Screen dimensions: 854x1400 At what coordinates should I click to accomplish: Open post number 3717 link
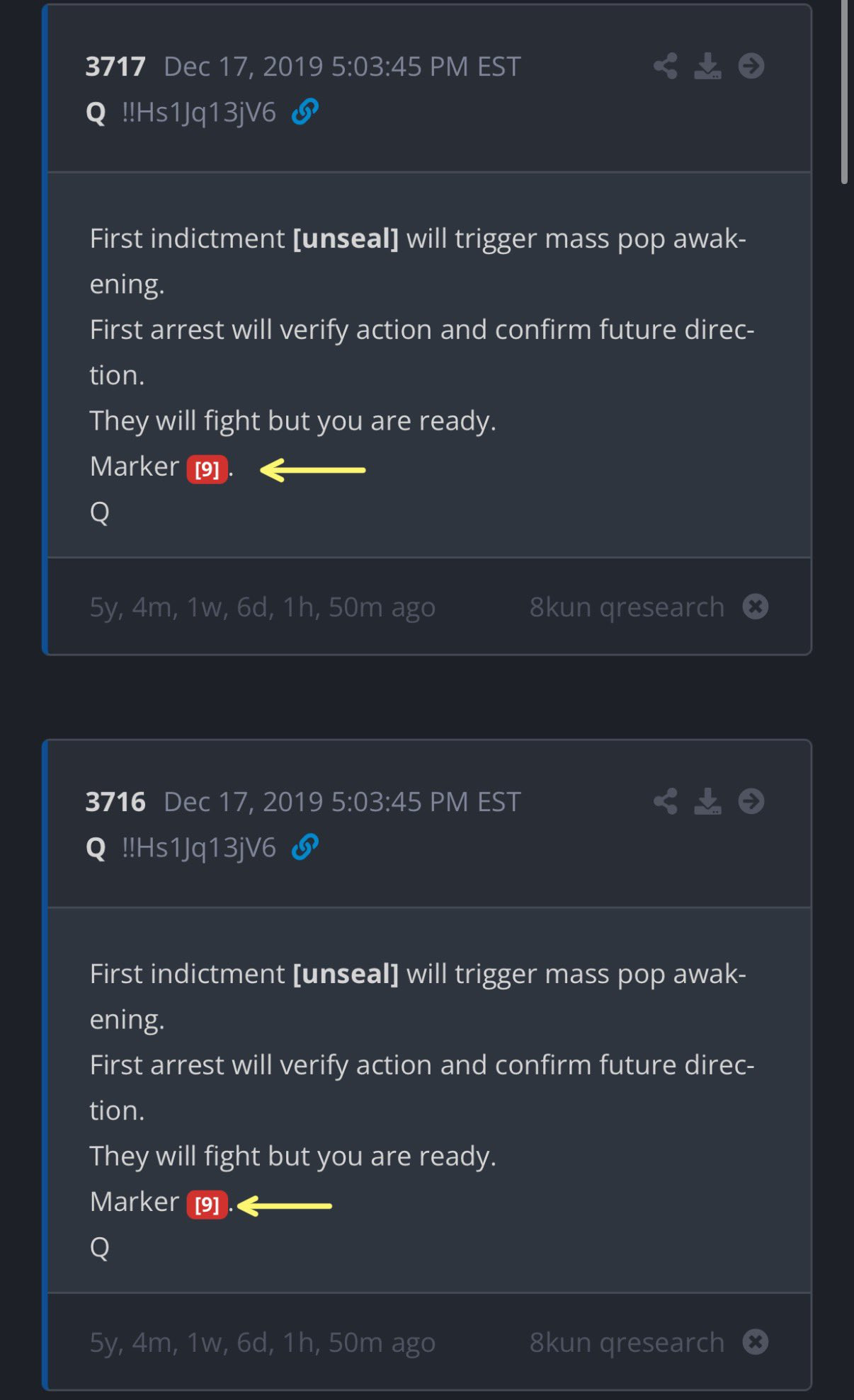click(x=115, y=67)
